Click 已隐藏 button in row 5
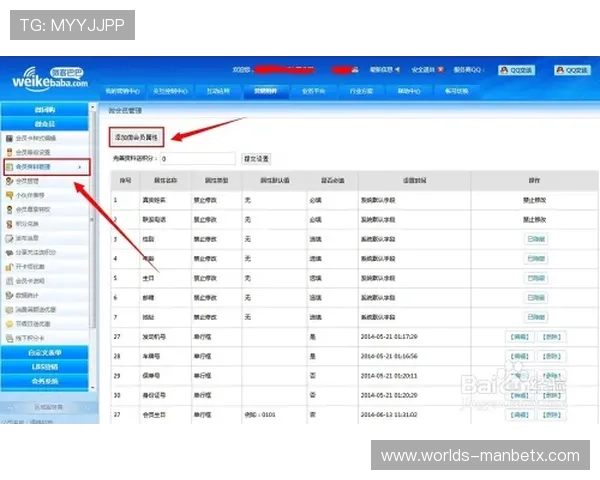The height and width of the screenshot is (480, 600). [x=536, y=278]
